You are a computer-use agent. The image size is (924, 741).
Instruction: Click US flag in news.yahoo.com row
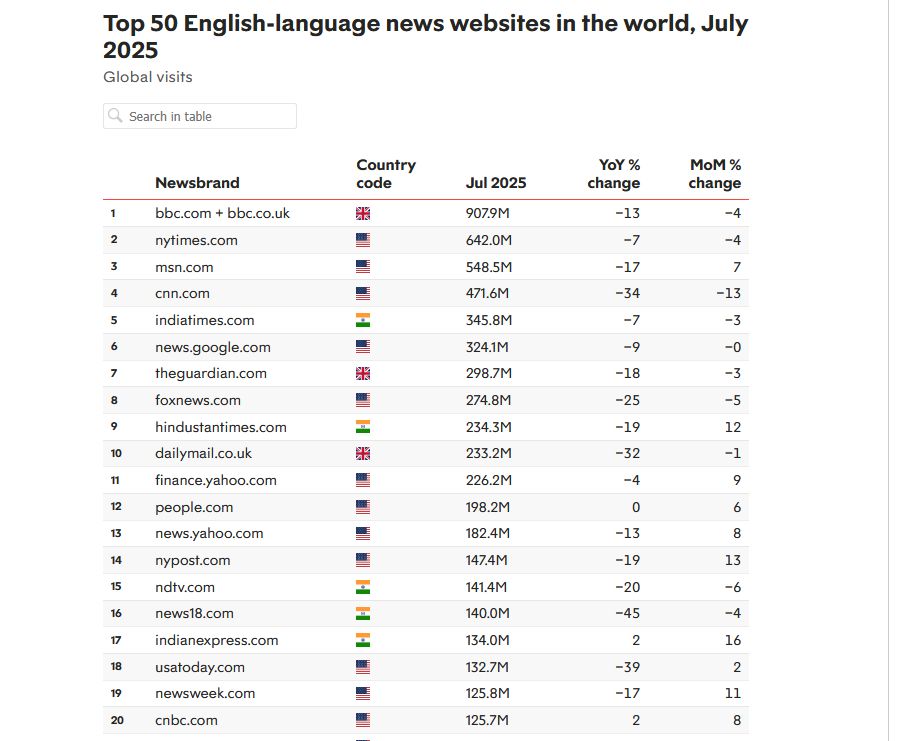363,533
